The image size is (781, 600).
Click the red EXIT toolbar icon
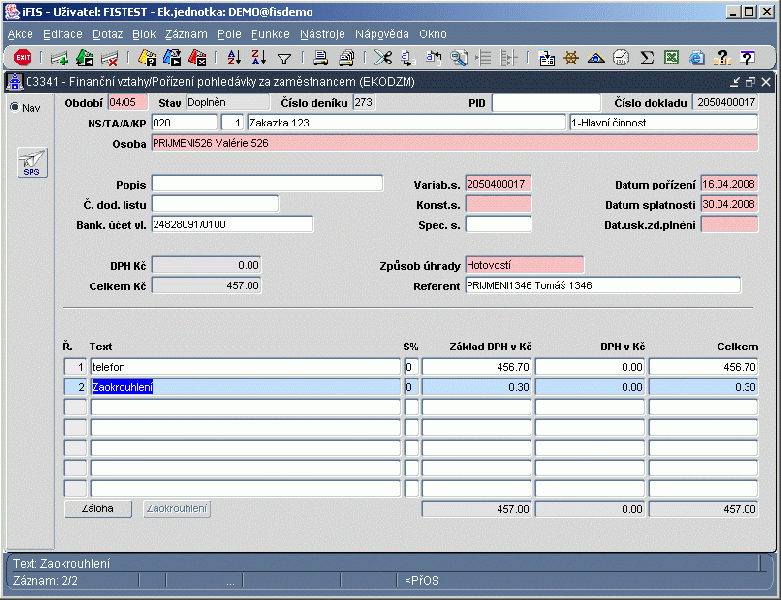(22, 58)
